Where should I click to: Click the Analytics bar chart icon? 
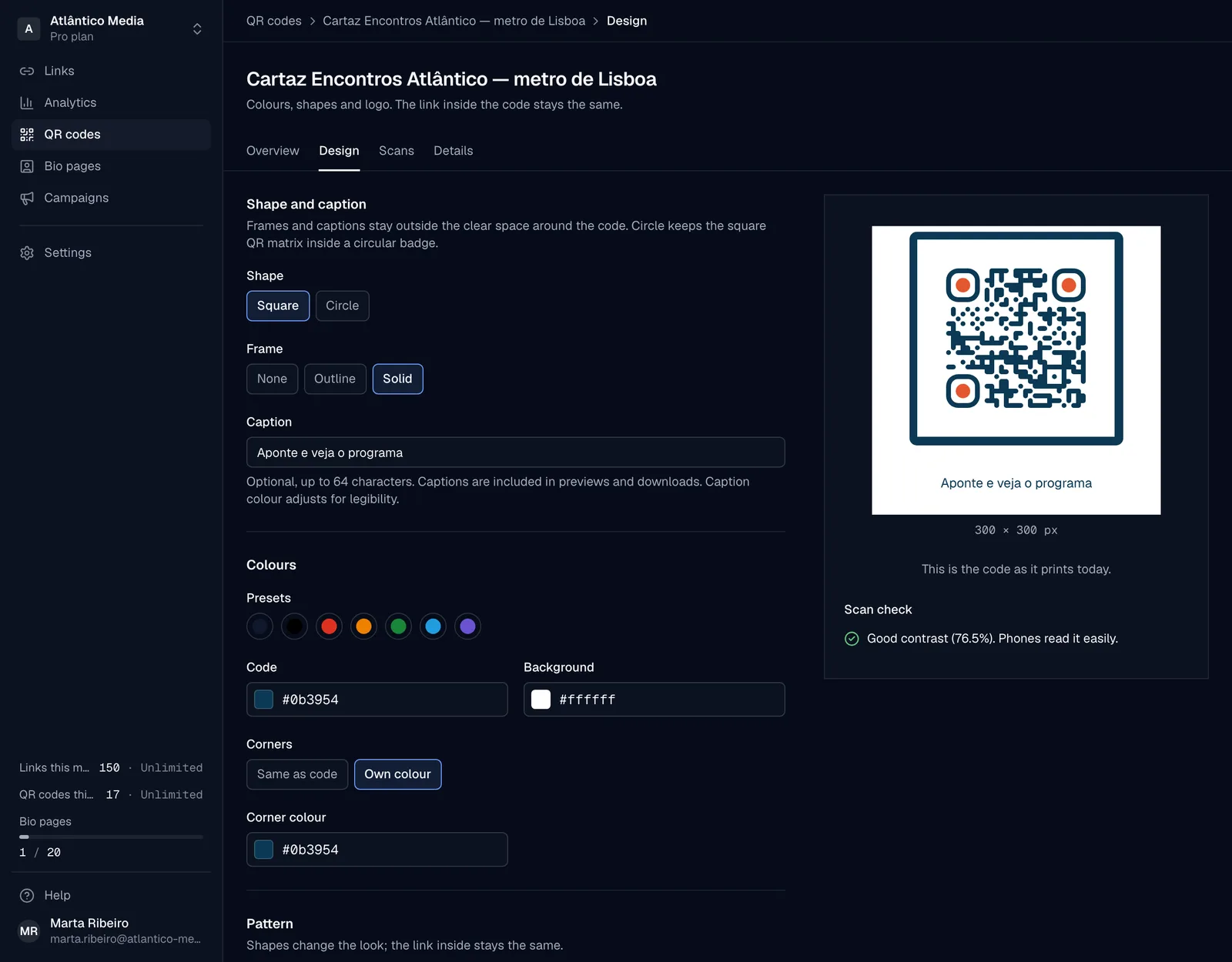pyautogui.click(x=27, y=102)
